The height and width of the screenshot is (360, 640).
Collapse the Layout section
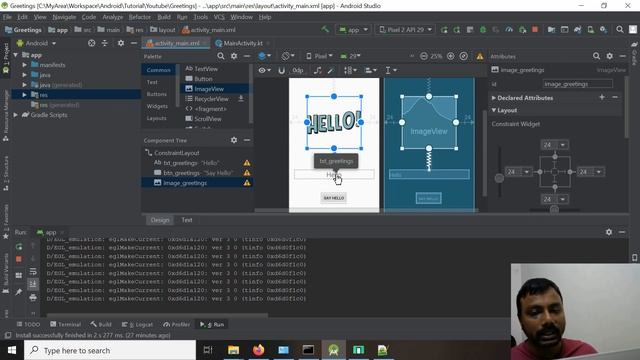[493, 111]
